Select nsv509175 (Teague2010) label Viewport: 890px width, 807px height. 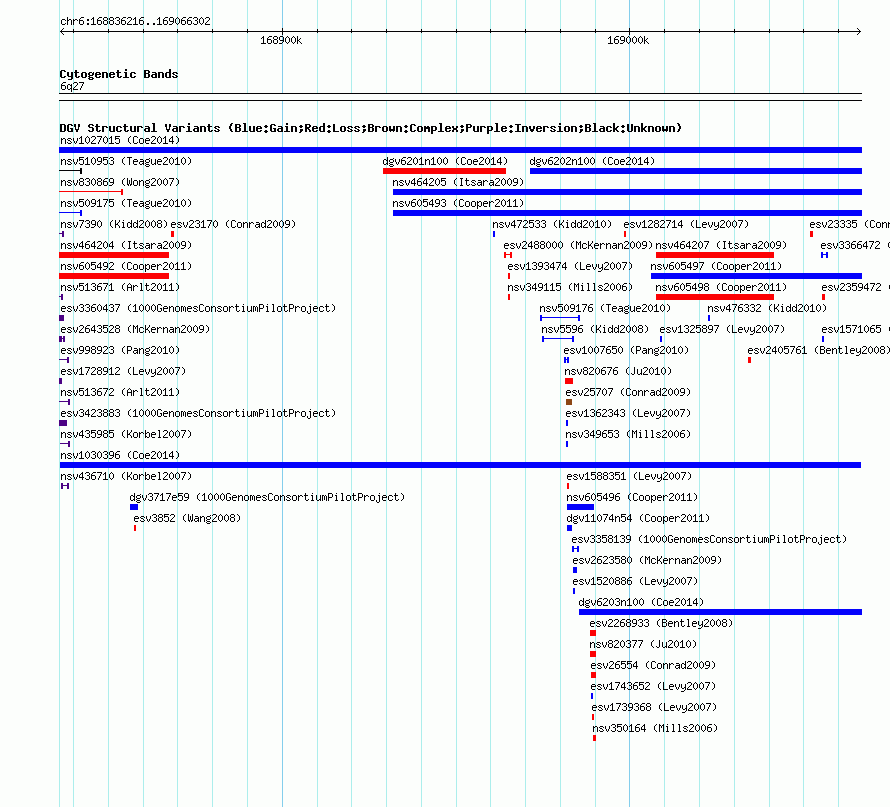point(126,203)
